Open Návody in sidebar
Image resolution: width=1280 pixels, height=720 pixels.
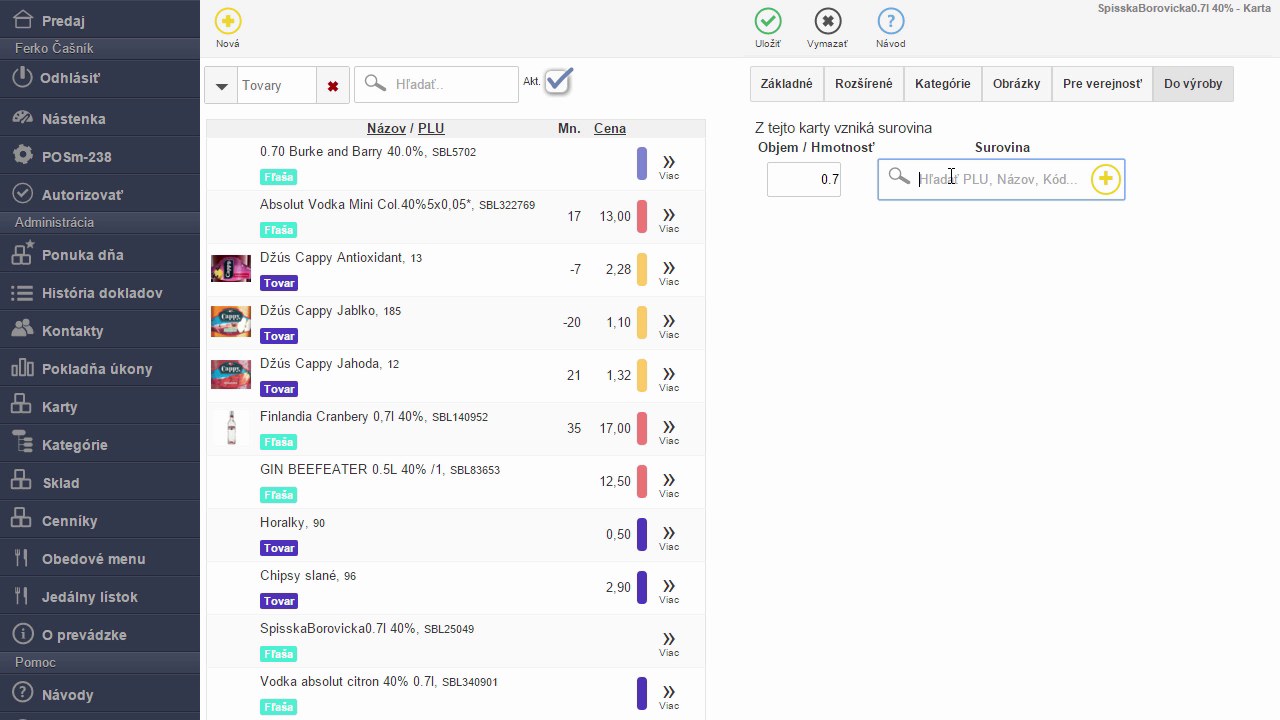[x=100, y=694]
